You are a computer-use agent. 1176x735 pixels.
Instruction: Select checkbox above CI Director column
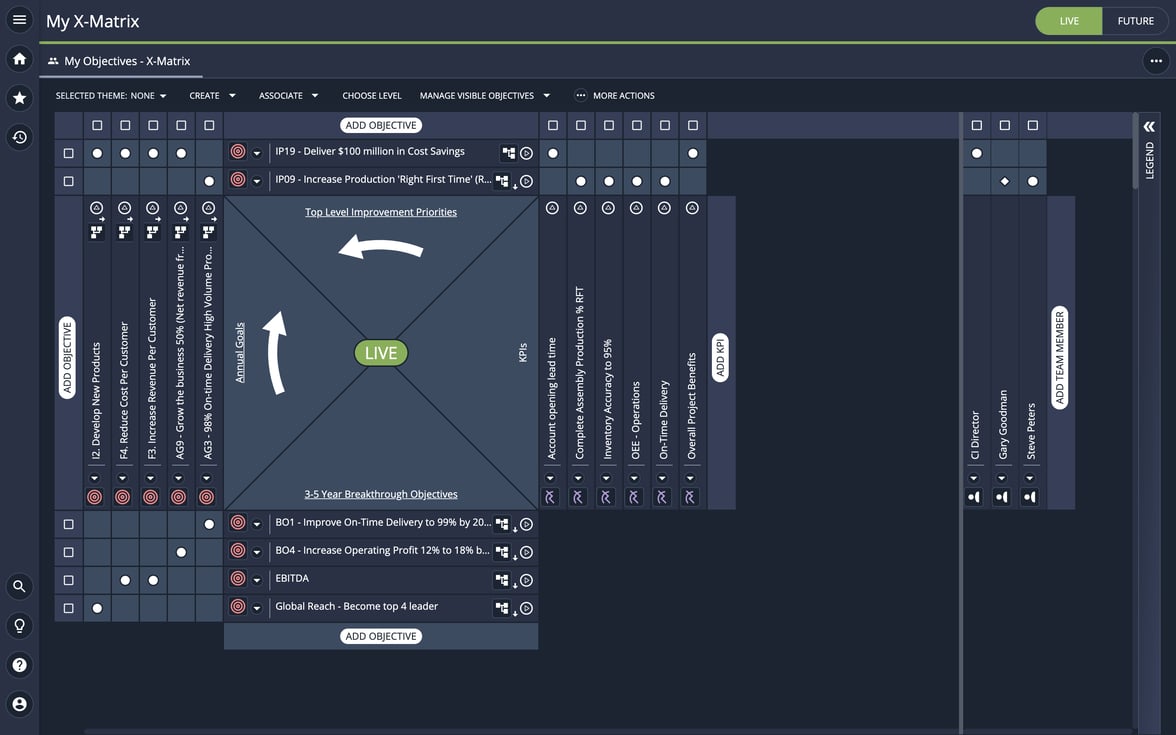(x=977, y=126)
